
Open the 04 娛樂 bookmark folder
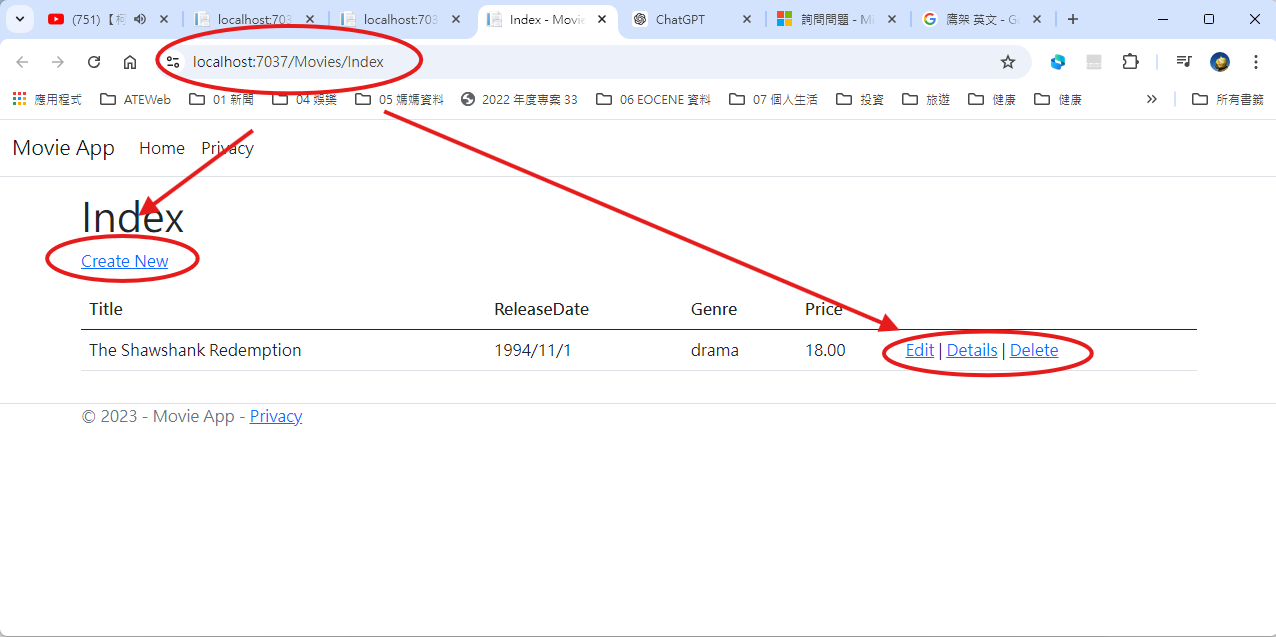point(305,99)
